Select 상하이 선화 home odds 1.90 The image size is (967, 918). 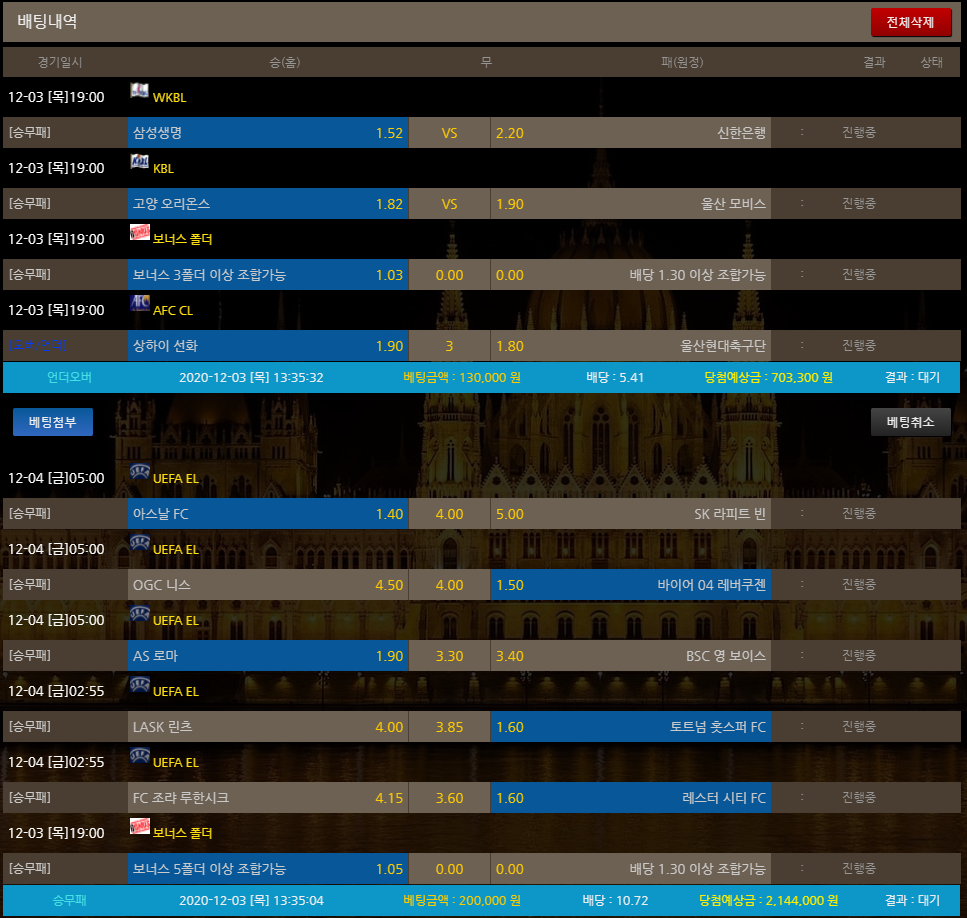(267, 346)
